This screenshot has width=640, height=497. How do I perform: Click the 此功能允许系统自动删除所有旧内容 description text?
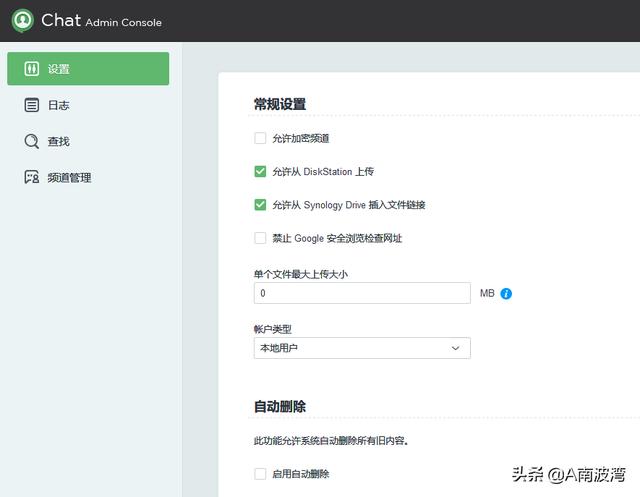click(331, 441)
